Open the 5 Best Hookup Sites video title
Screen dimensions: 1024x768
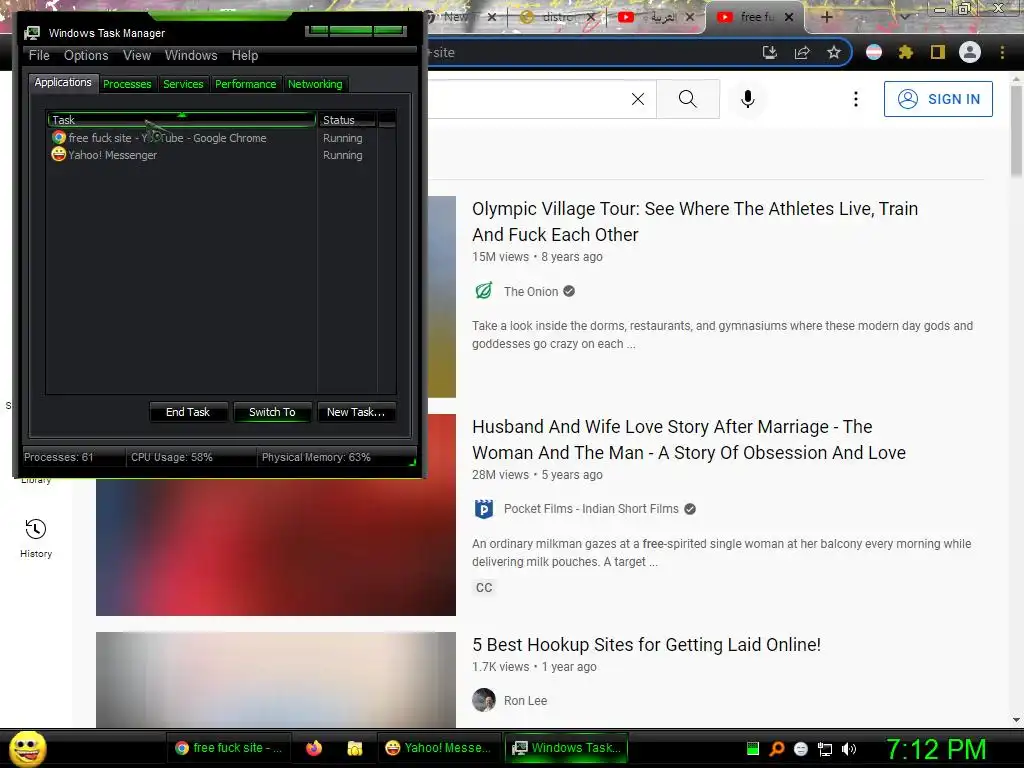click(646, 645)
